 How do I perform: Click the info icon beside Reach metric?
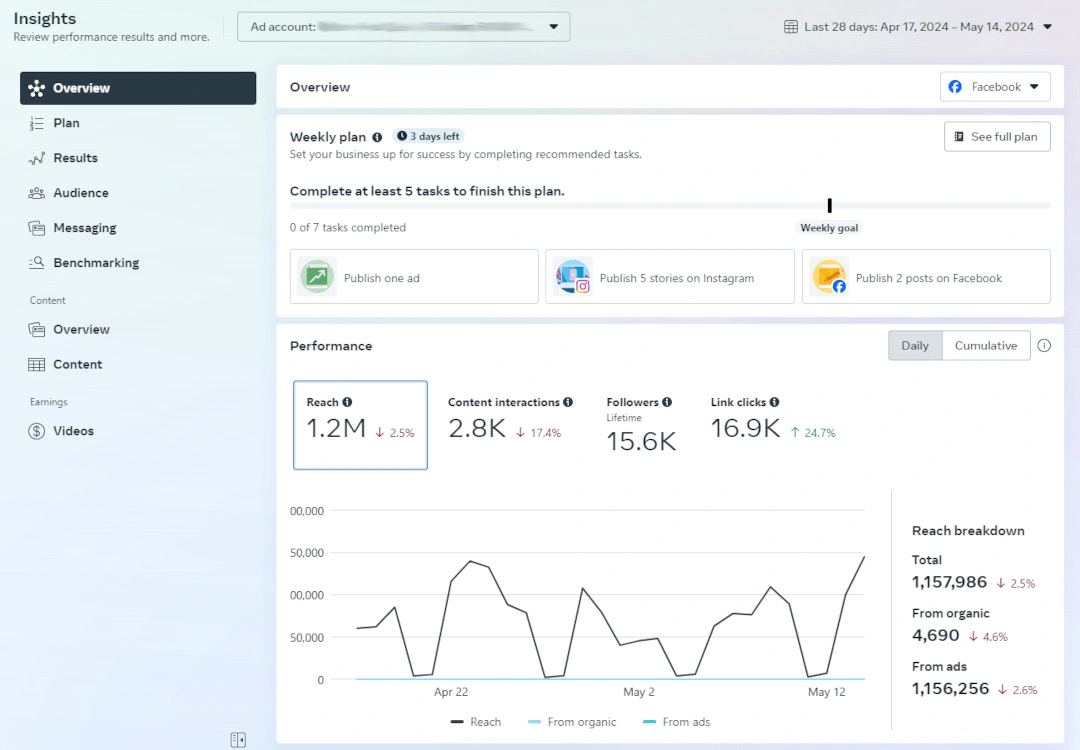pos(347,402)
